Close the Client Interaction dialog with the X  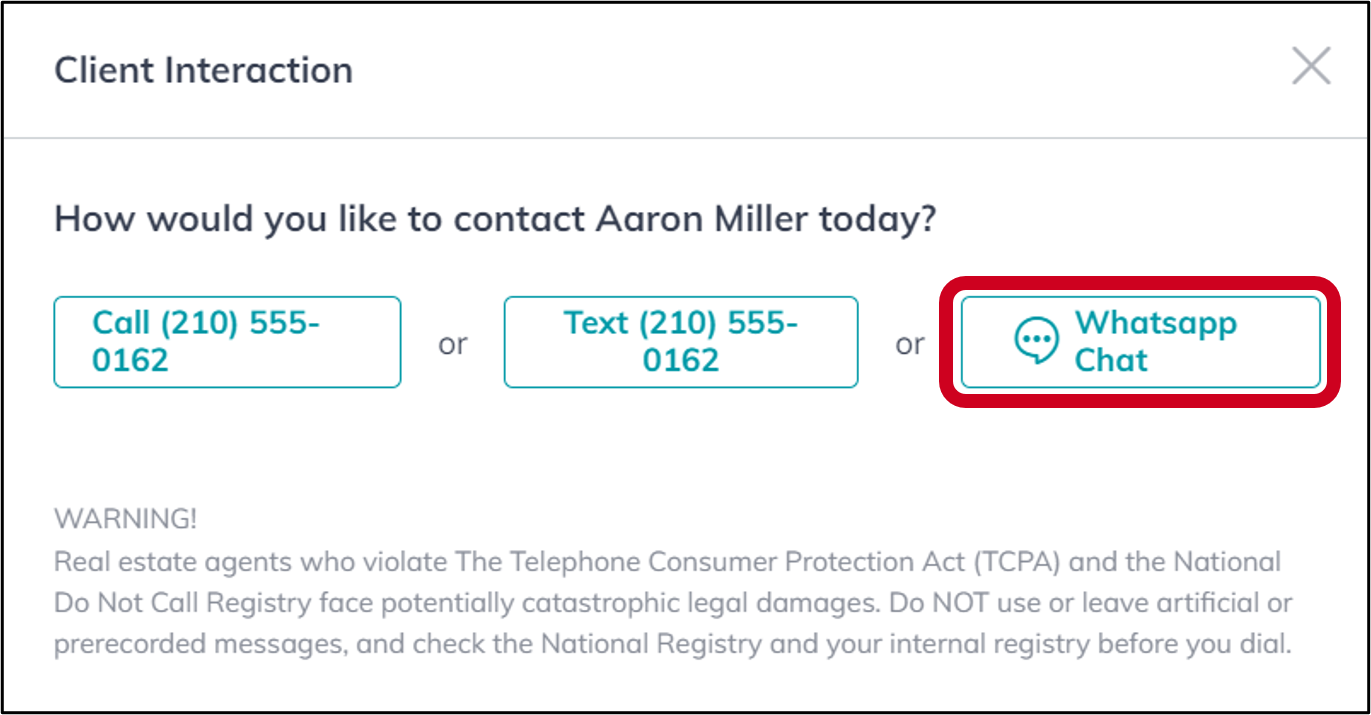1313,67
